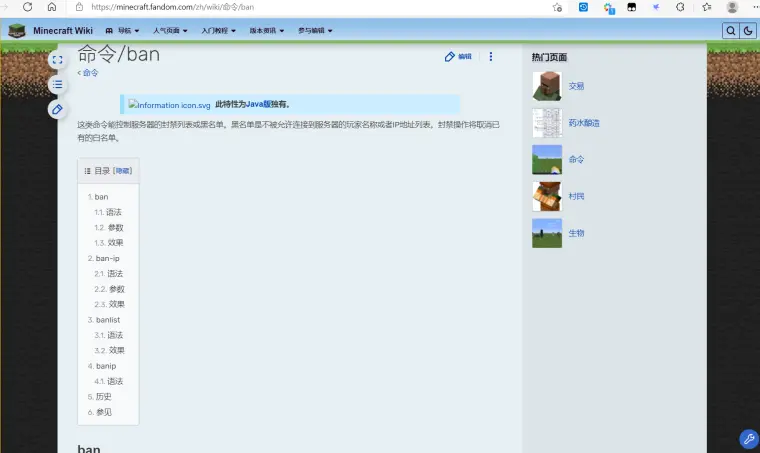This screenshot has width=760, height=453.
Task: Jump to contents entry 4.1 语法
Action: point(109,381)
